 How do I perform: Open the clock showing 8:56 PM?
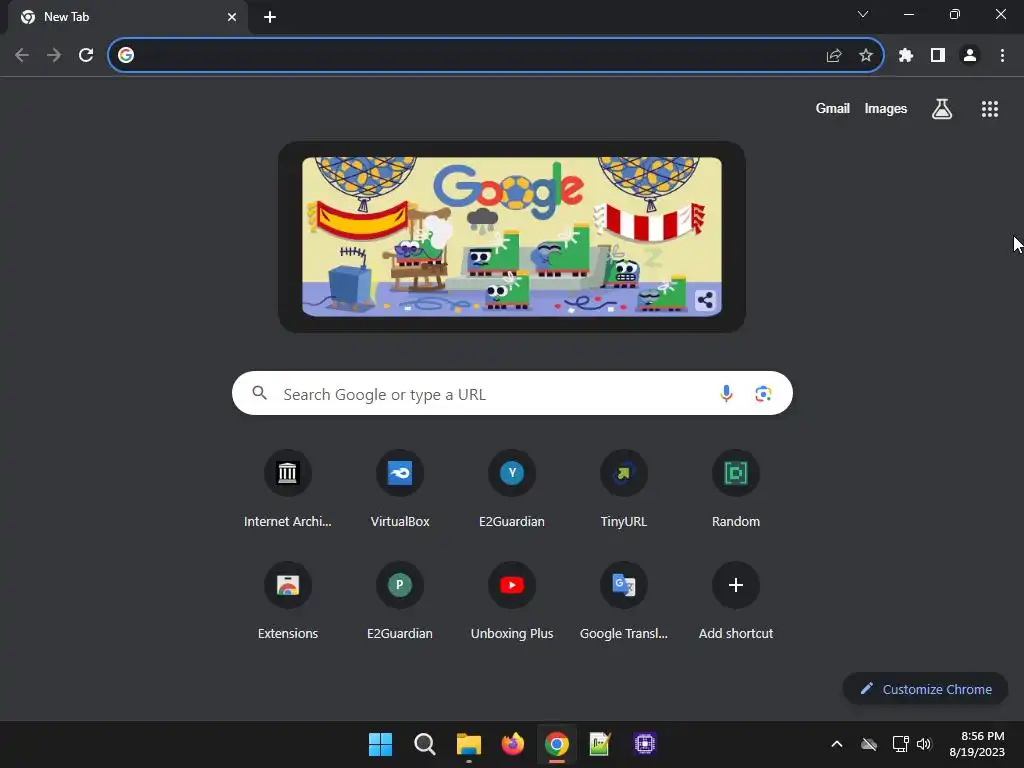[x=977, y=744]
